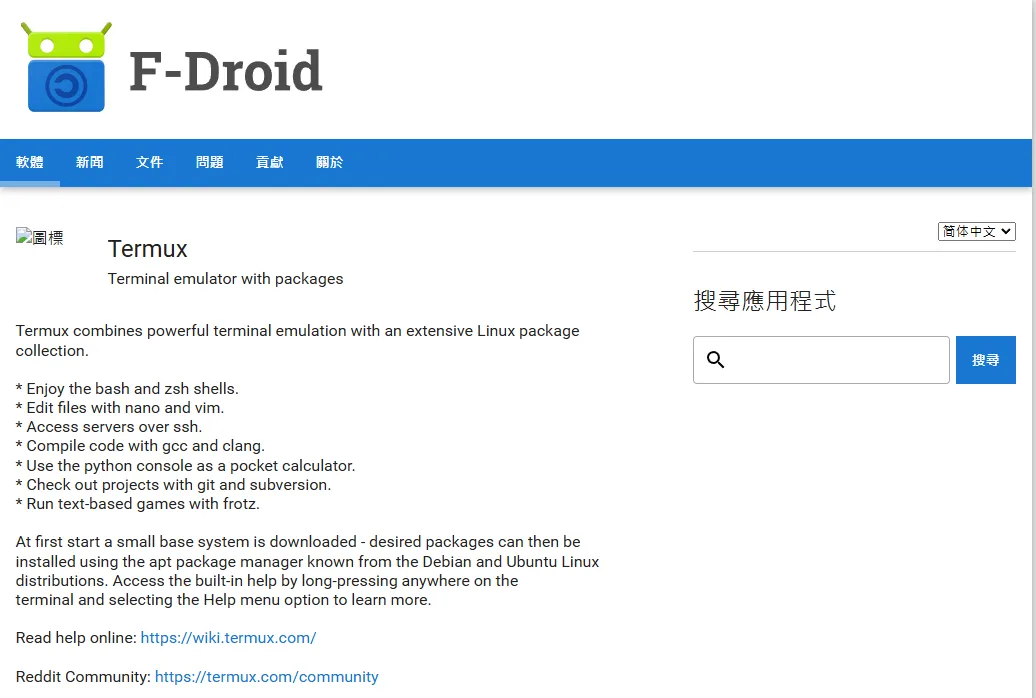1036x698 pixels.
Task: Expand the 简体中文 language dropdown
Action: pos(977,231)
